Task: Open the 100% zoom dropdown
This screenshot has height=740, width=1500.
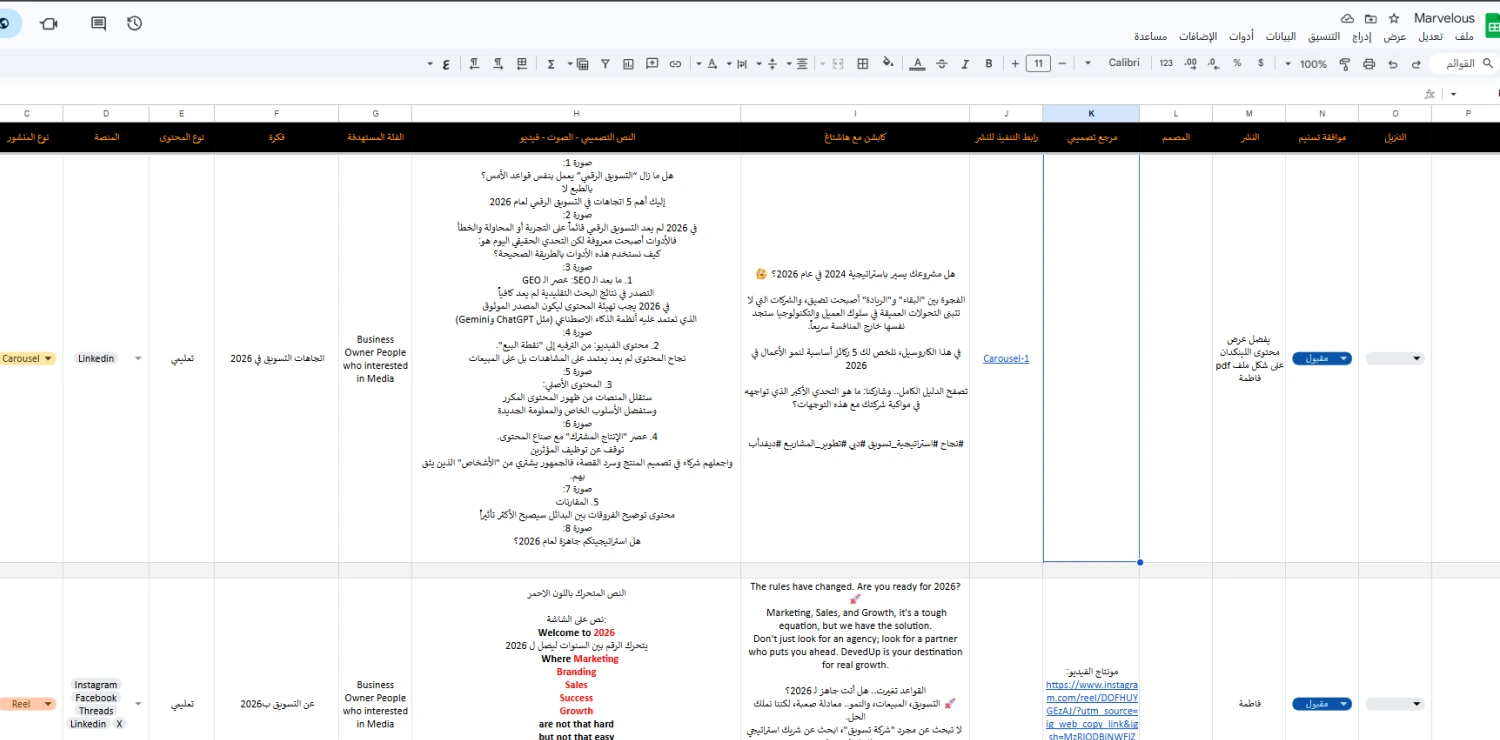Action: tap(1307, 63)
